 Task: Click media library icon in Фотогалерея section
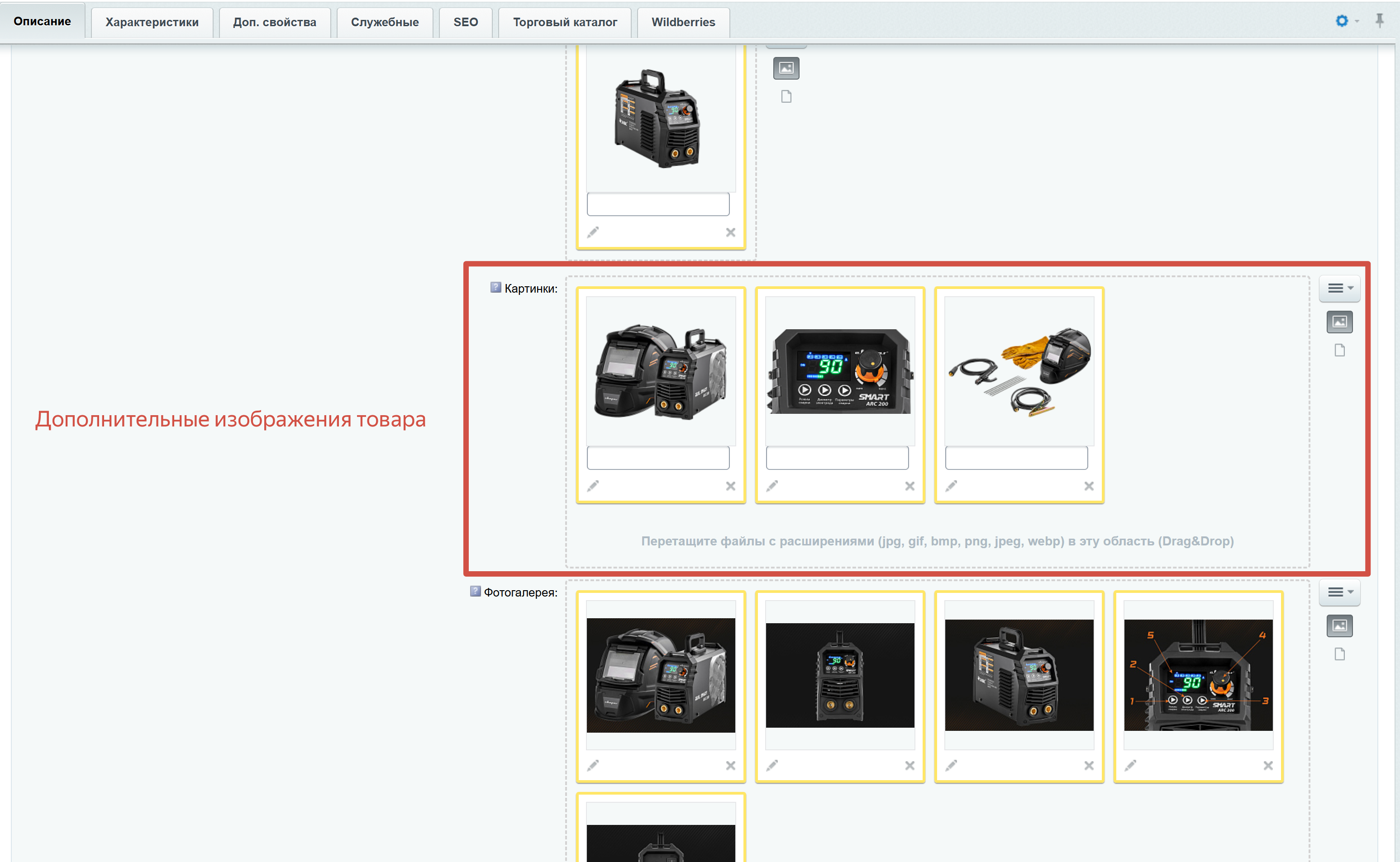click(x=1339, y=626)
